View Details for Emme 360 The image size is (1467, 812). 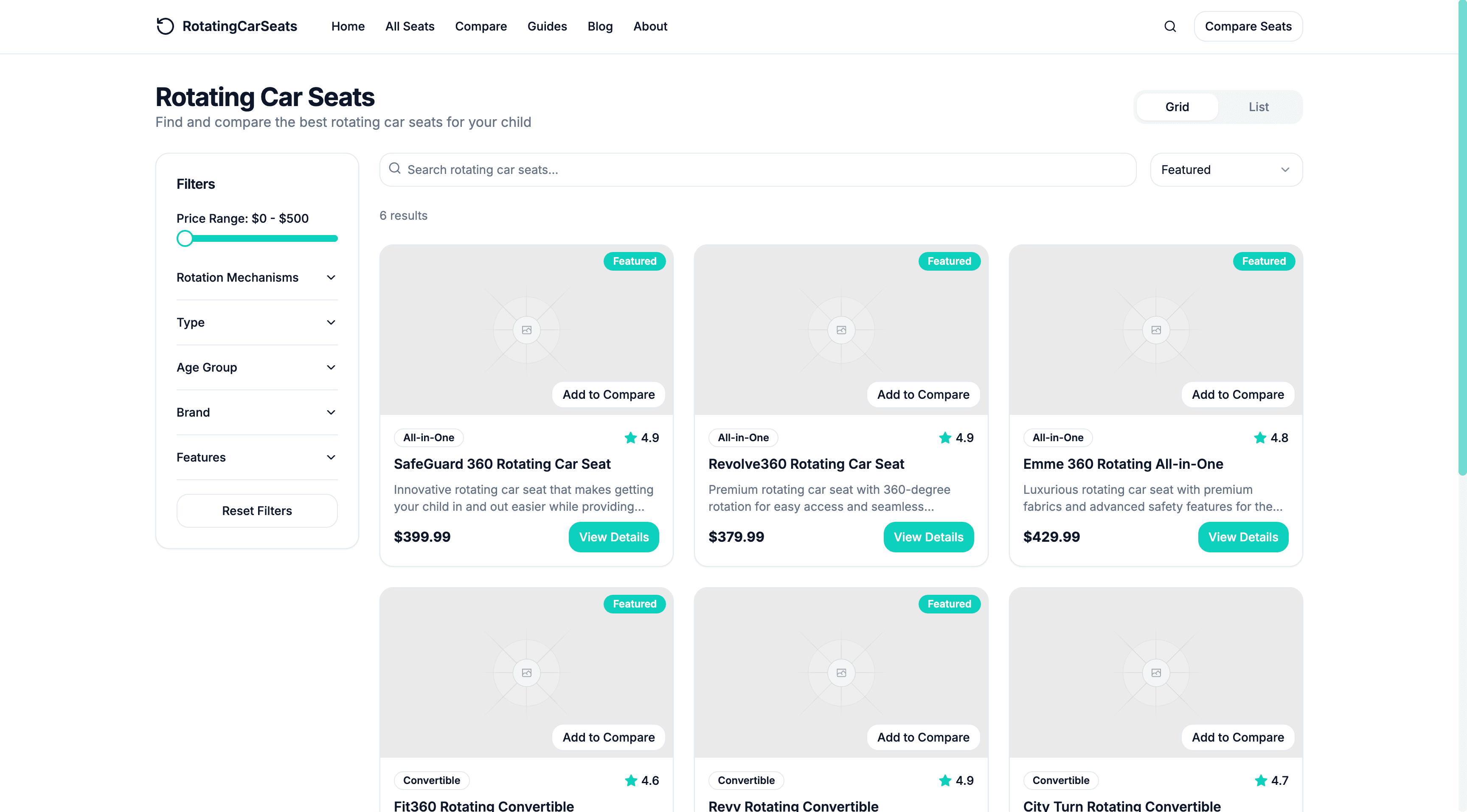click(x=1242, y=537)
